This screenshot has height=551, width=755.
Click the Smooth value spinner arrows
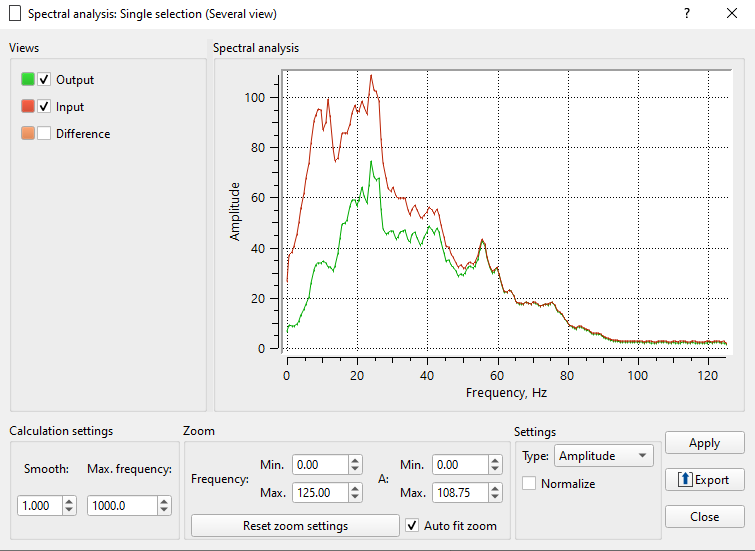69,506
